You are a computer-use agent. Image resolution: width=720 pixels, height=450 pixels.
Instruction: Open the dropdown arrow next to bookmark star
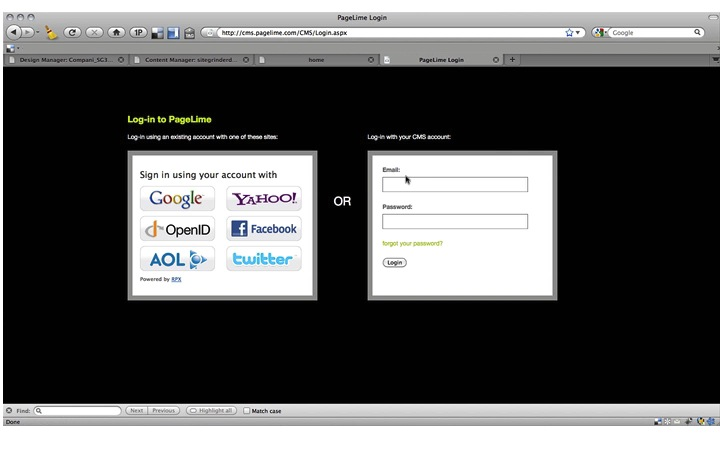pyautogui.click(x=578, y=33)
